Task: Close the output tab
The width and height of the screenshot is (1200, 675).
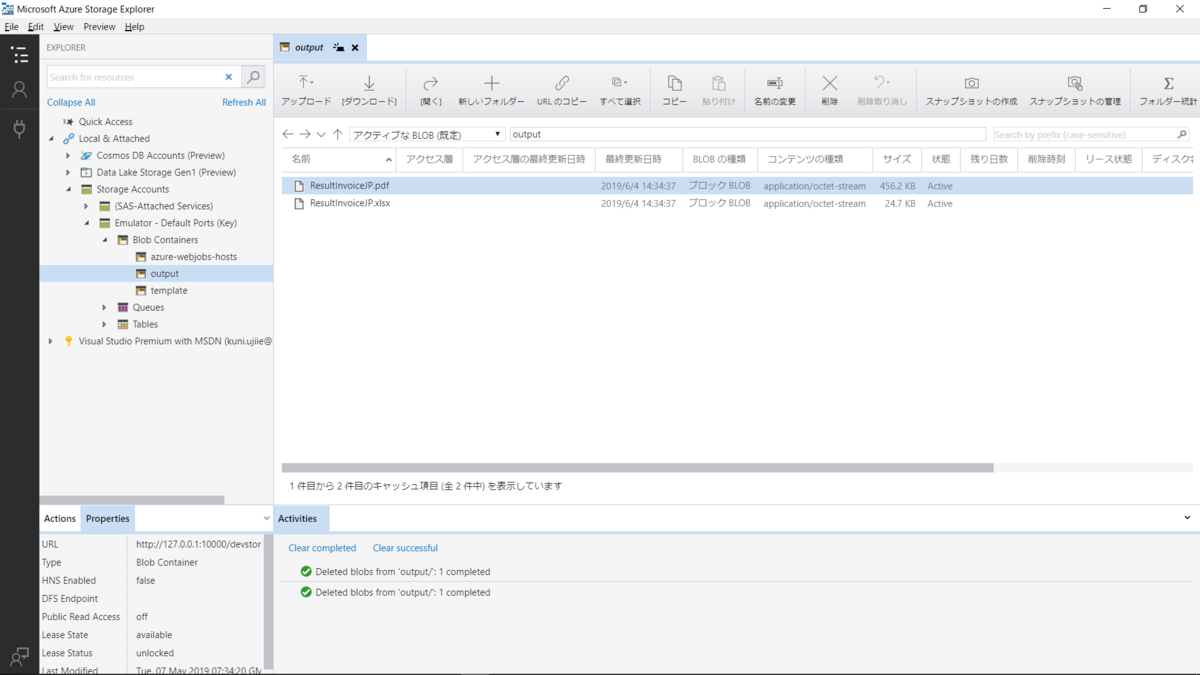Action: tap(355, 47)
